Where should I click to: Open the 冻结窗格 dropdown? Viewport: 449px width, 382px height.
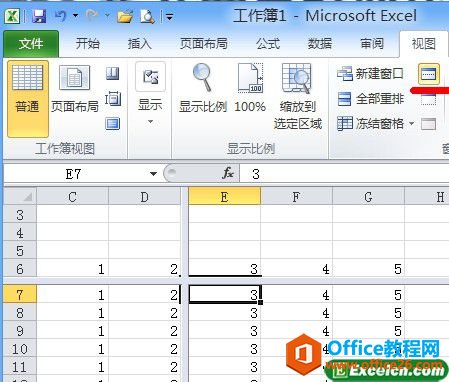(376, 124)
